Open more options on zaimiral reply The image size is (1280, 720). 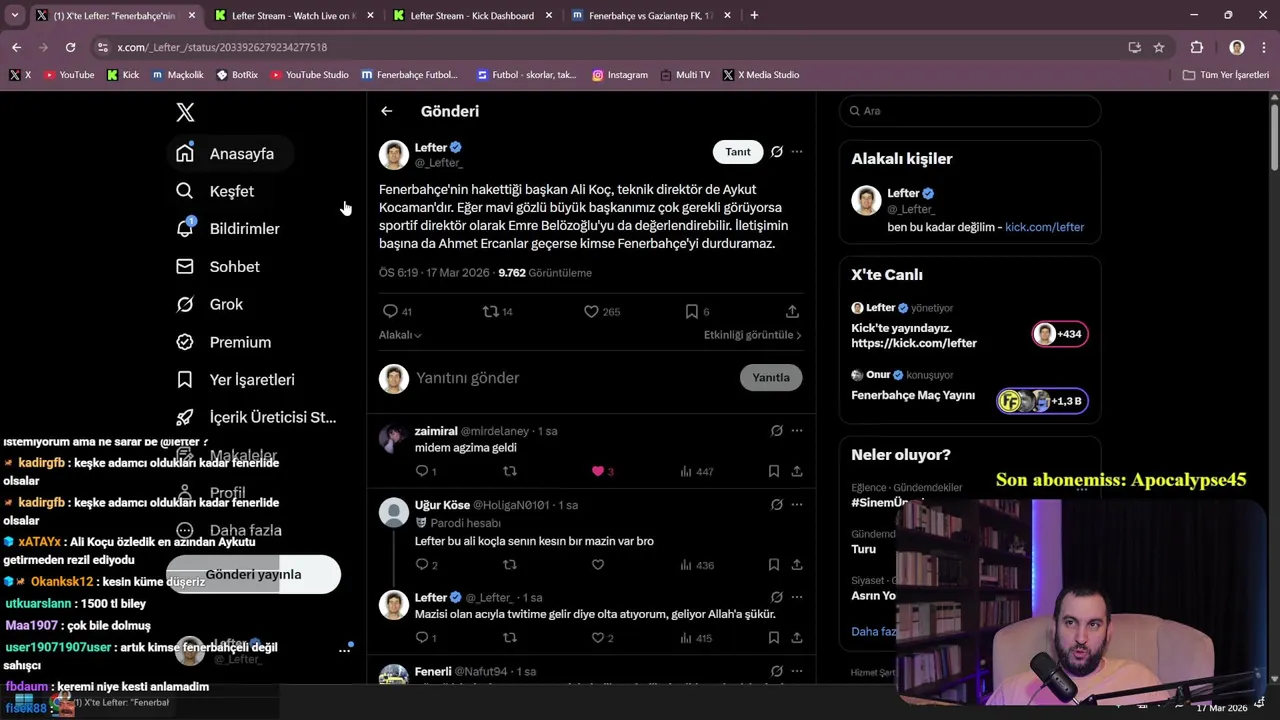point(797,431)
